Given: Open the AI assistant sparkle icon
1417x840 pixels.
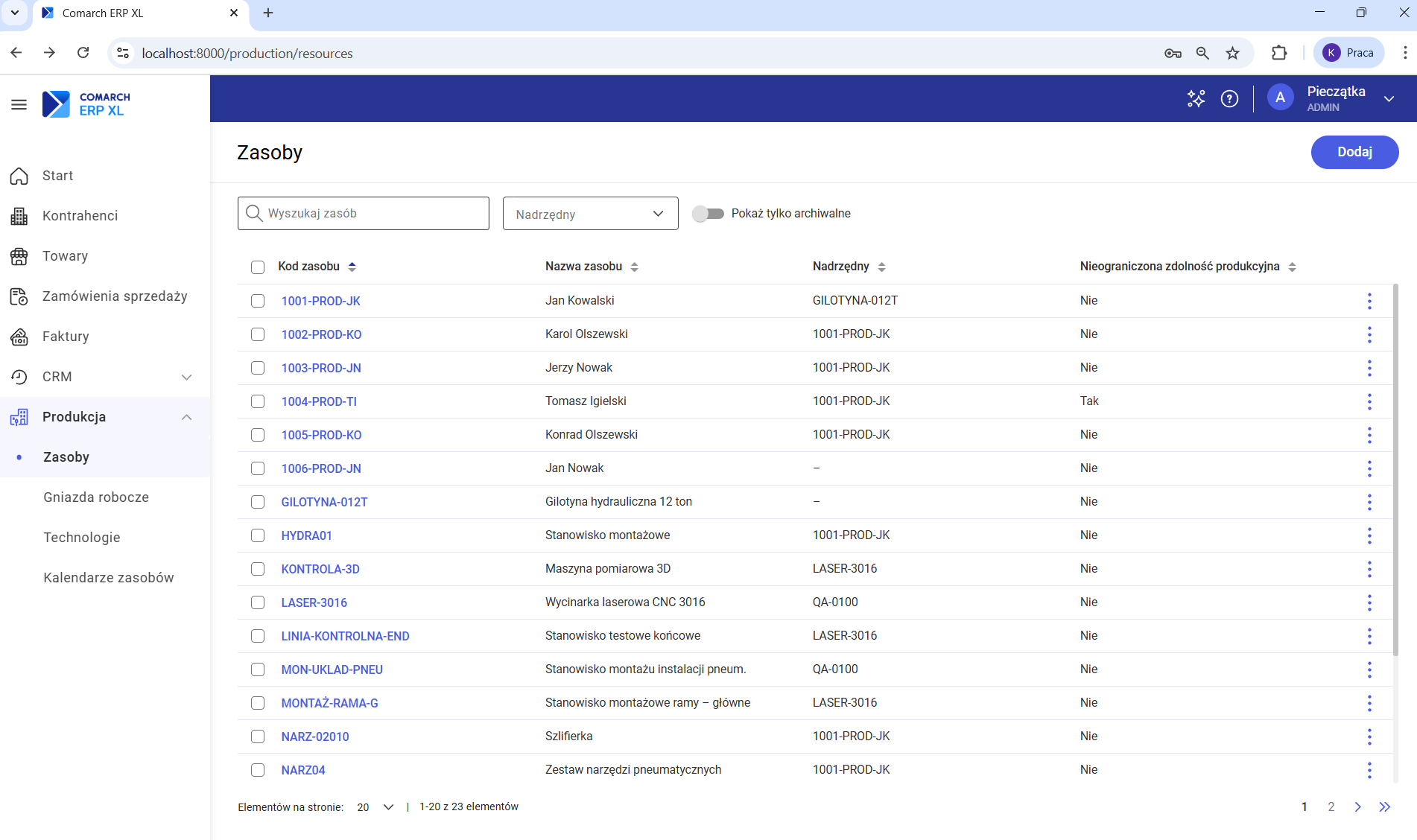Looking at the screenshot, I should pyautogui.click(x=1196, y=98).
